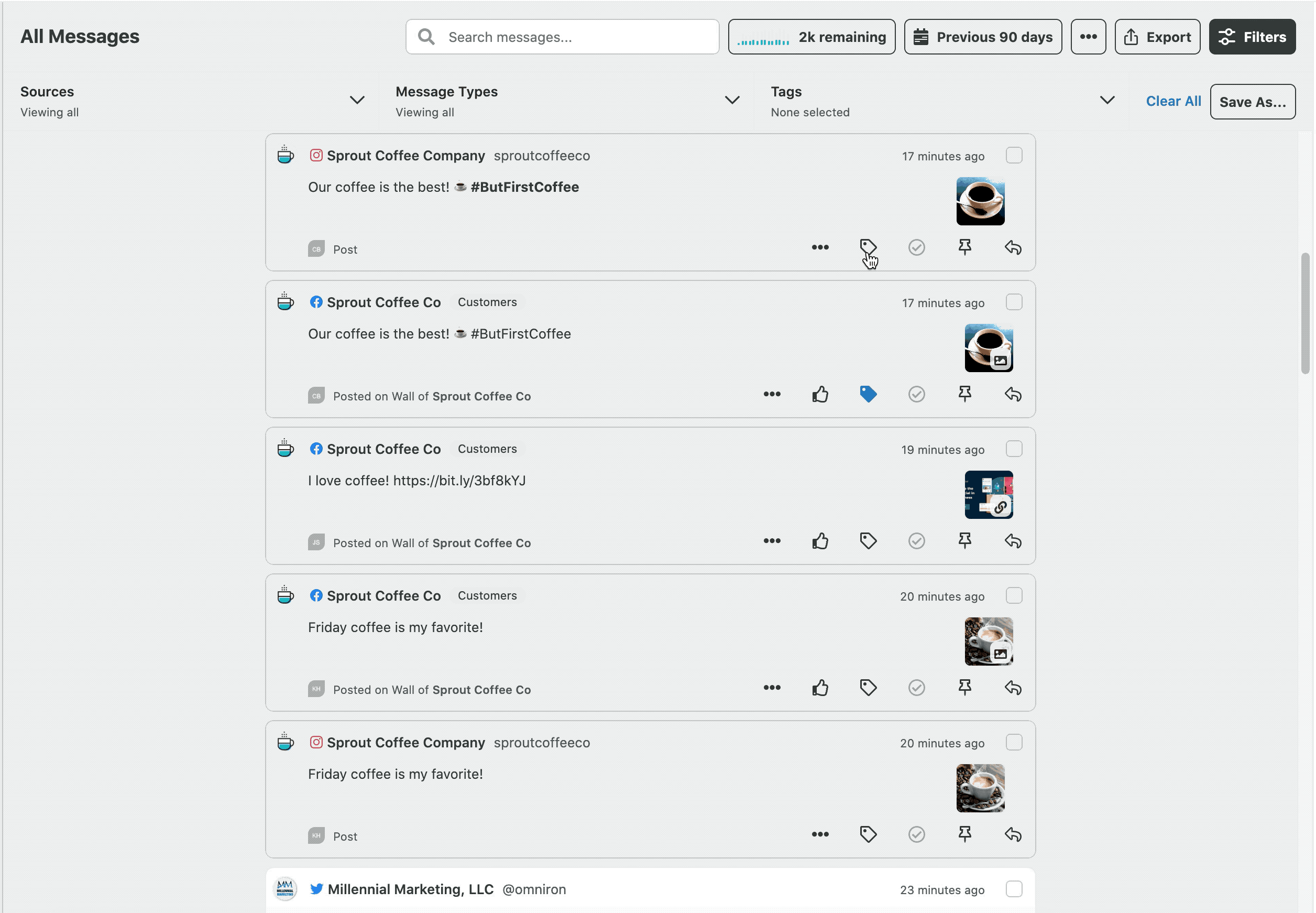This screenshot has height=913, width=1316.
Task: Like the Facebook 'Our coffee is the best!' post
Action: tap(820, 394)
